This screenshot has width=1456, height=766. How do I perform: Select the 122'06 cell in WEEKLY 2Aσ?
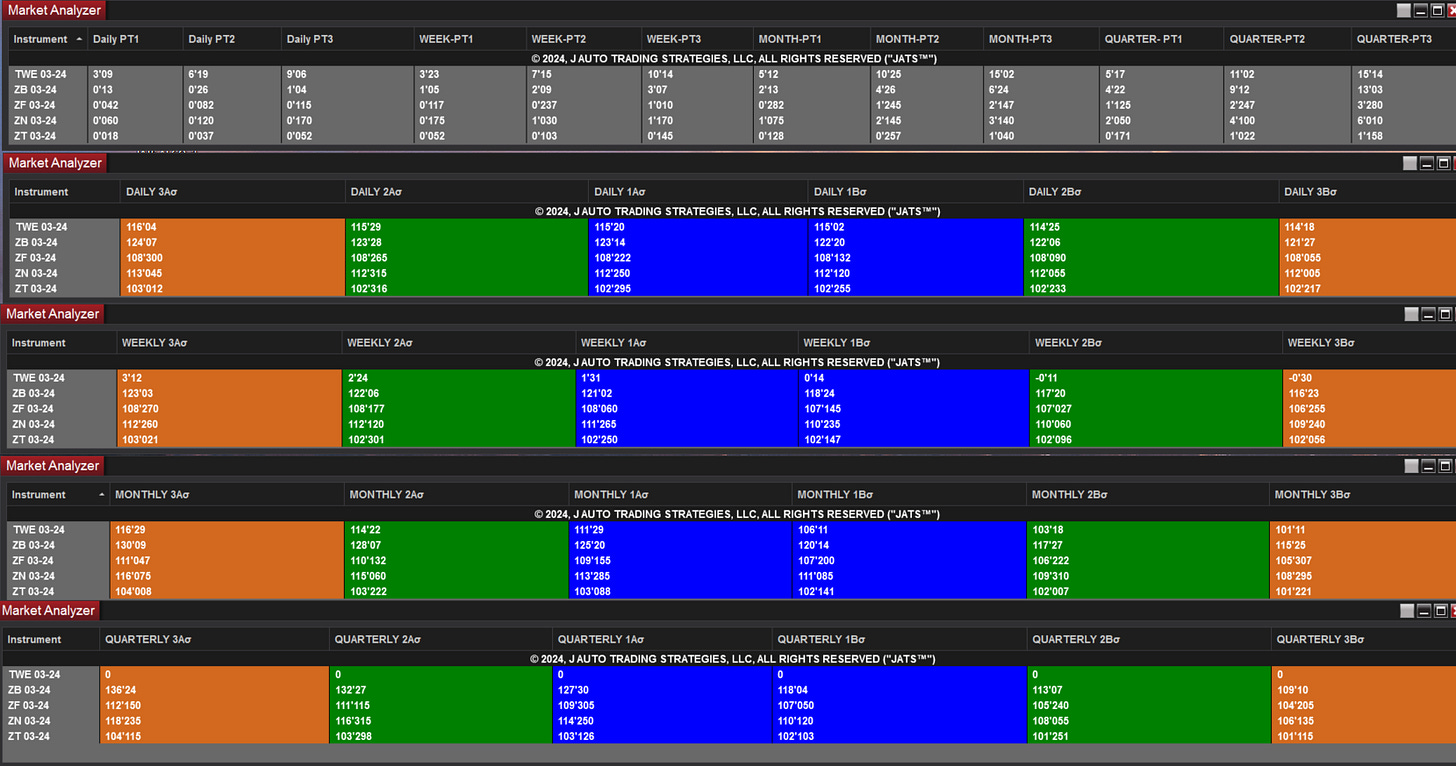[458, 394]
